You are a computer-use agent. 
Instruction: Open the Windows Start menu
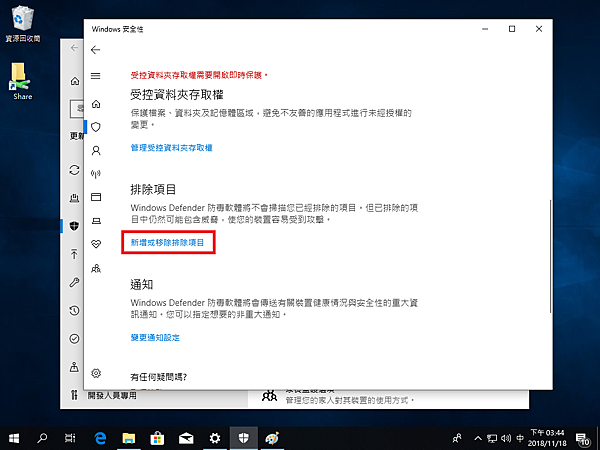point(14,438)
